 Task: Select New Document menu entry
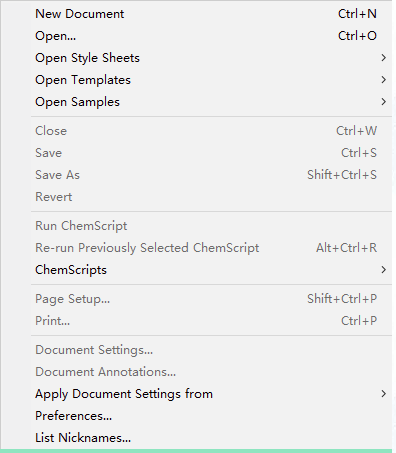(x=211, y=14)
